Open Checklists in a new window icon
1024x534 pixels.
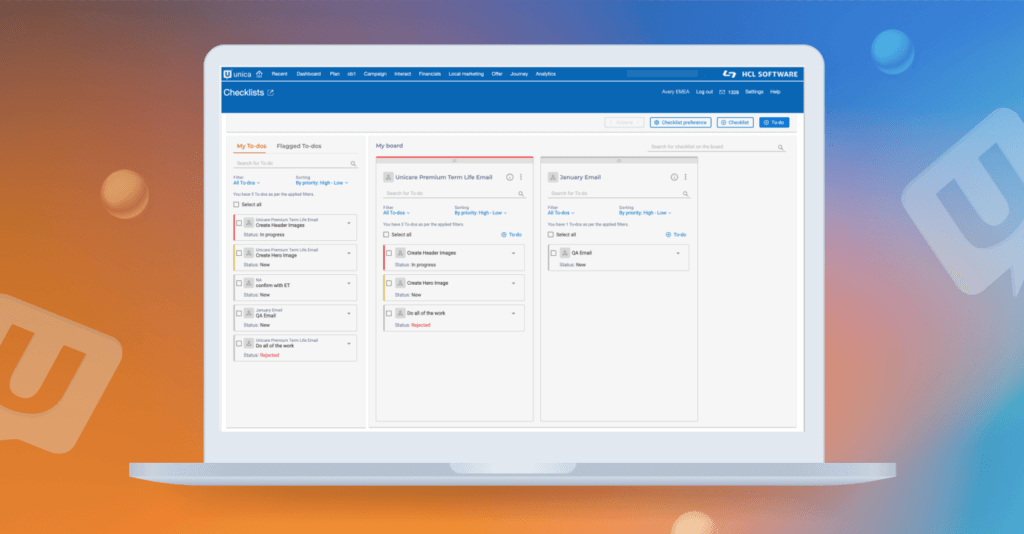tap(270, 93)
